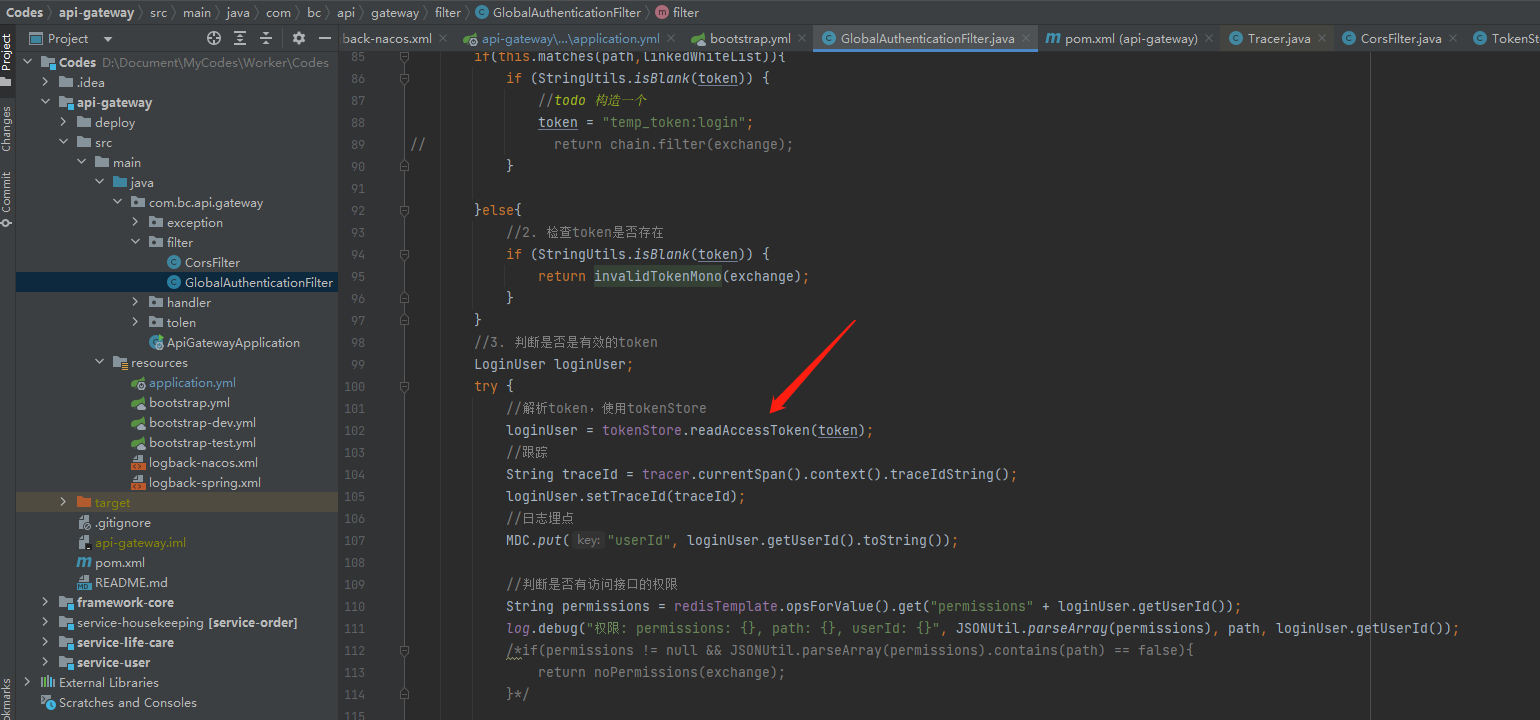Click the Collapse All icon in Project toolbar

[x=266, y=38]
